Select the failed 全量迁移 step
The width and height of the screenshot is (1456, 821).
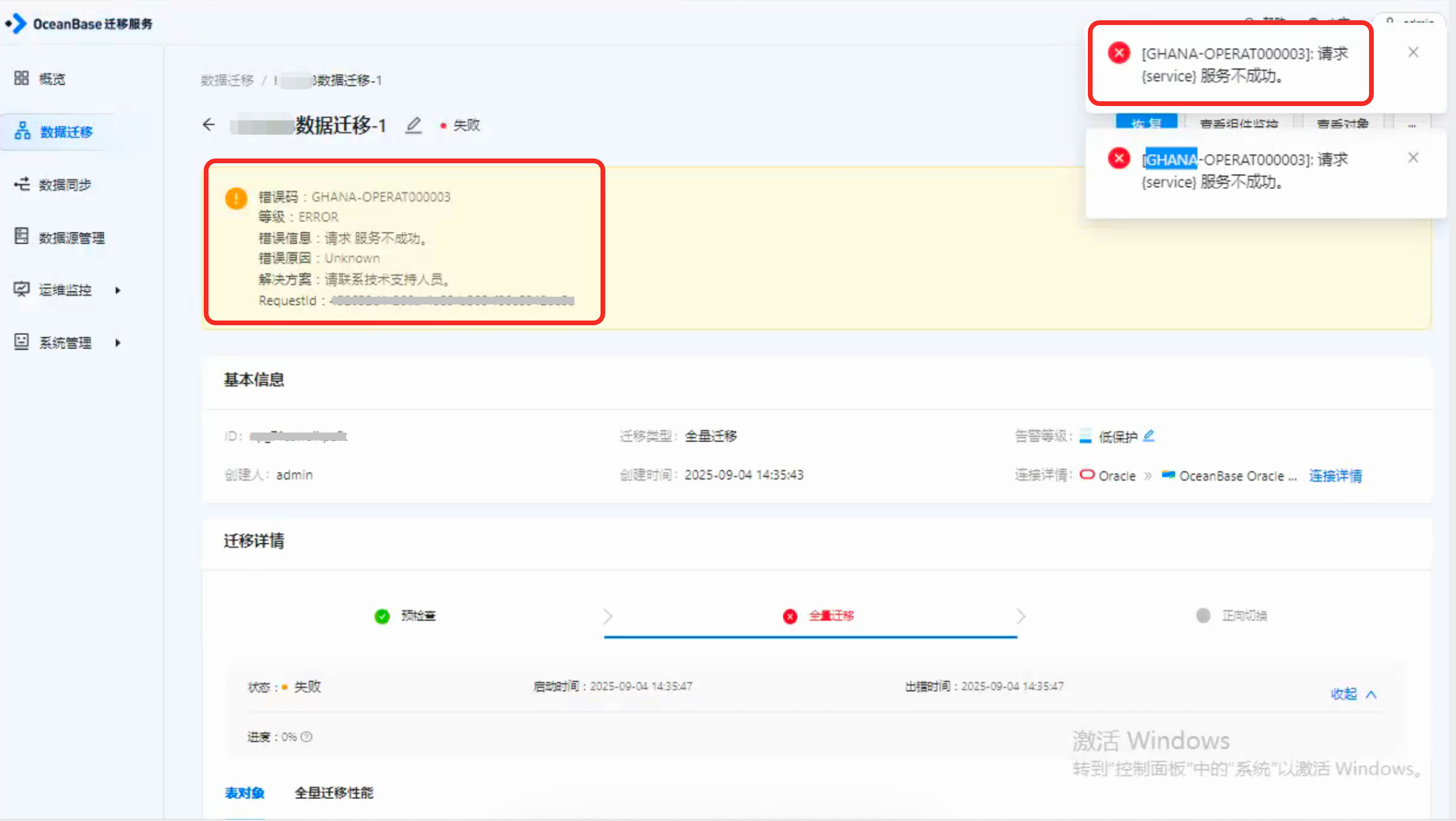(819, 616)
